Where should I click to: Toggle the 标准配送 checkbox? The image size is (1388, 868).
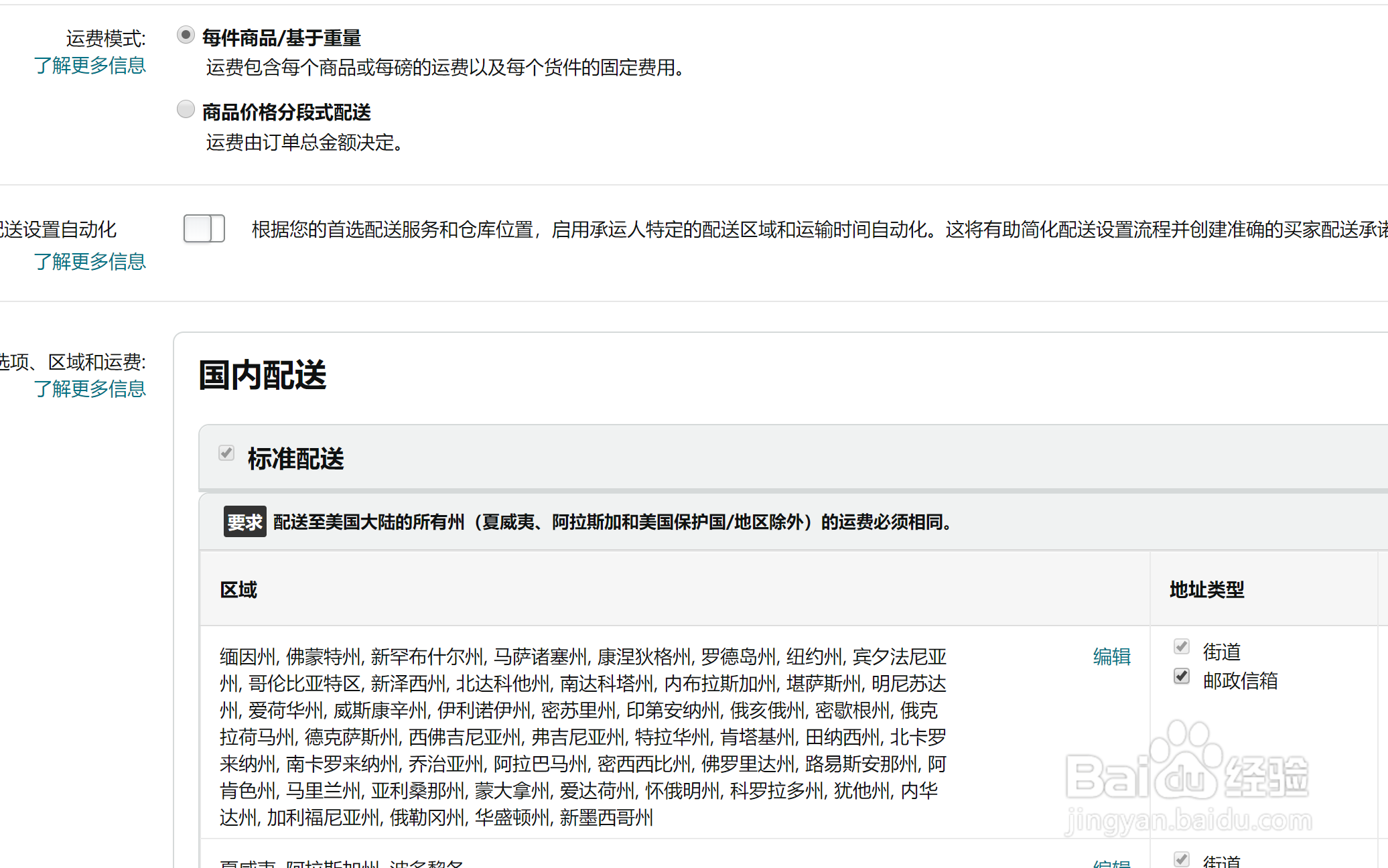226,453
